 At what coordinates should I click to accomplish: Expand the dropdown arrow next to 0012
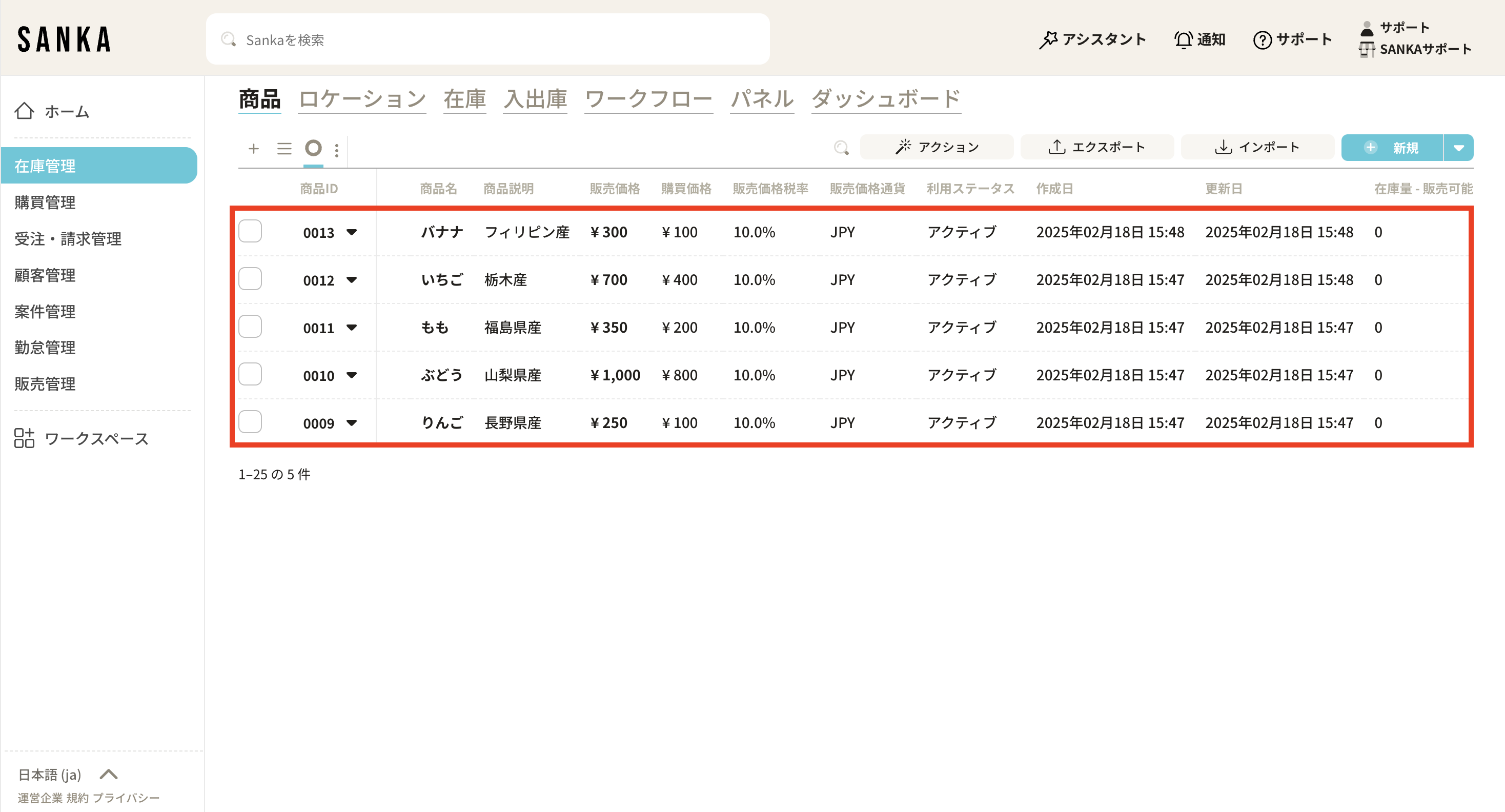click(351, 280)
